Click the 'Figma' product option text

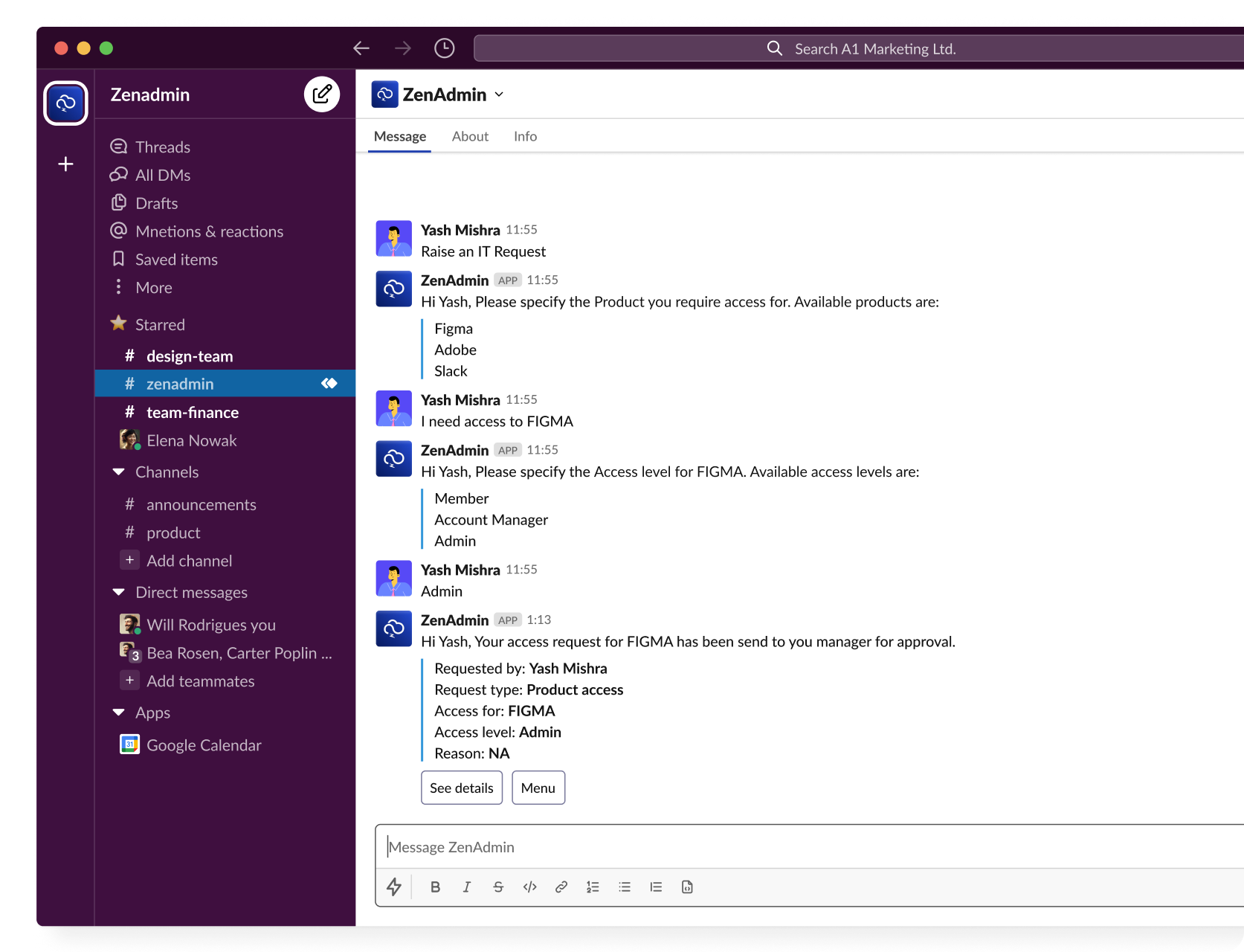coord(454,329)
